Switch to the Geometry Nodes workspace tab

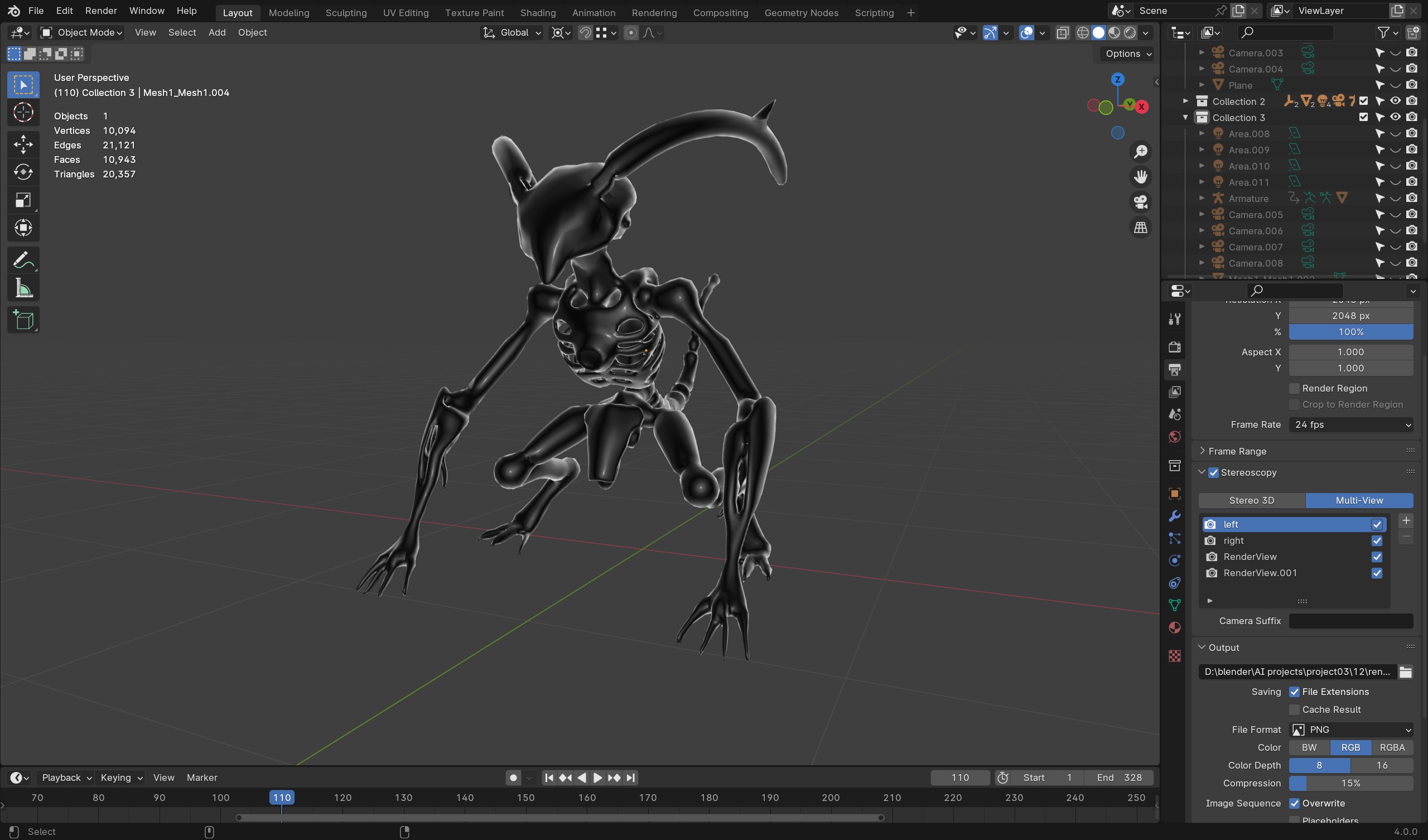pos(800,12)
